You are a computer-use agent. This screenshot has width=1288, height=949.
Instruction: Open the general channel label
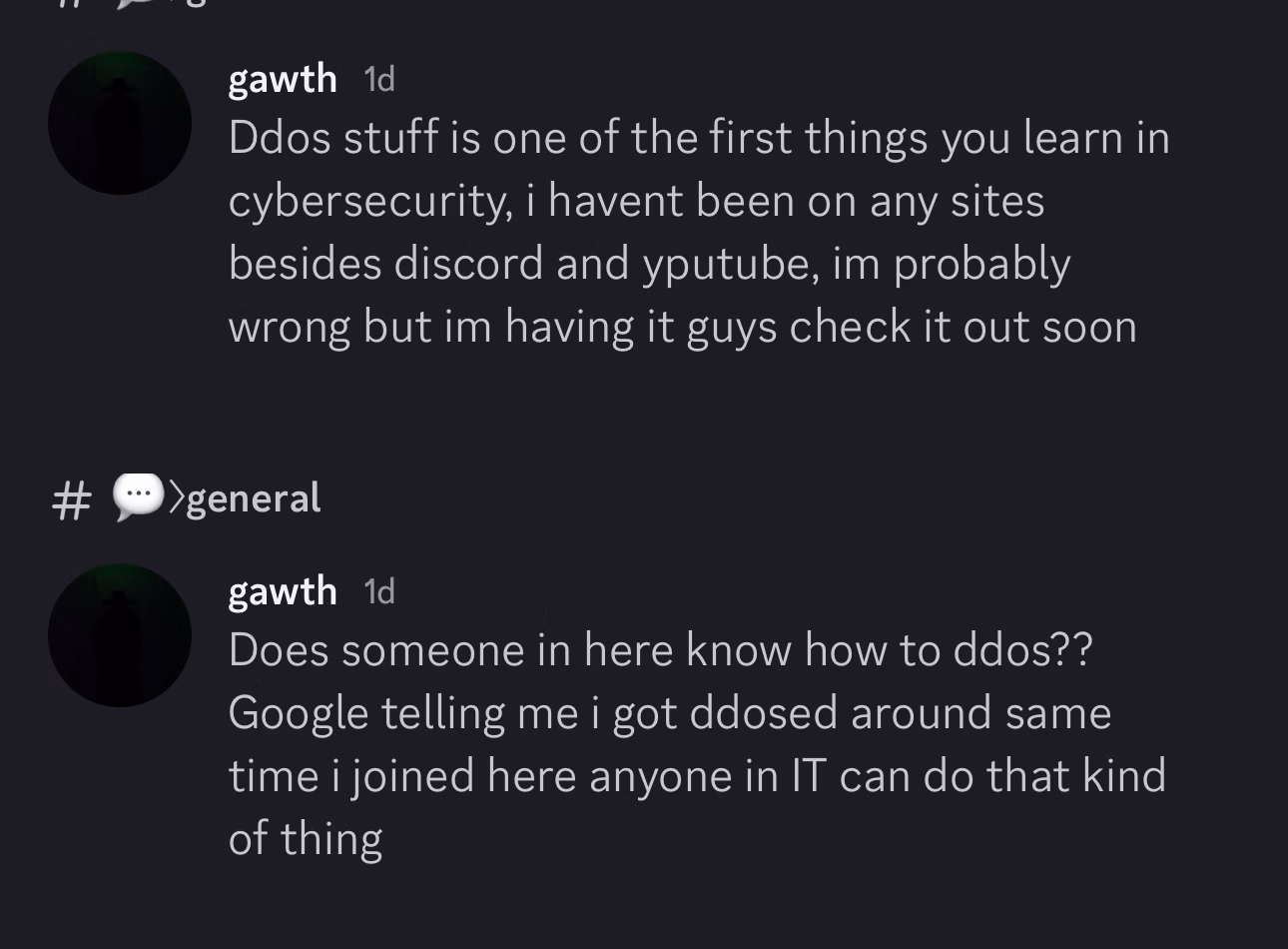[254, 497]
